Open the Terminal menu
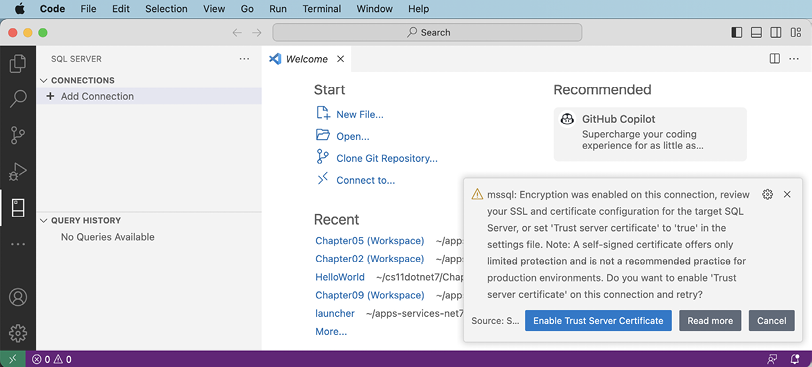 pos(322,9)
